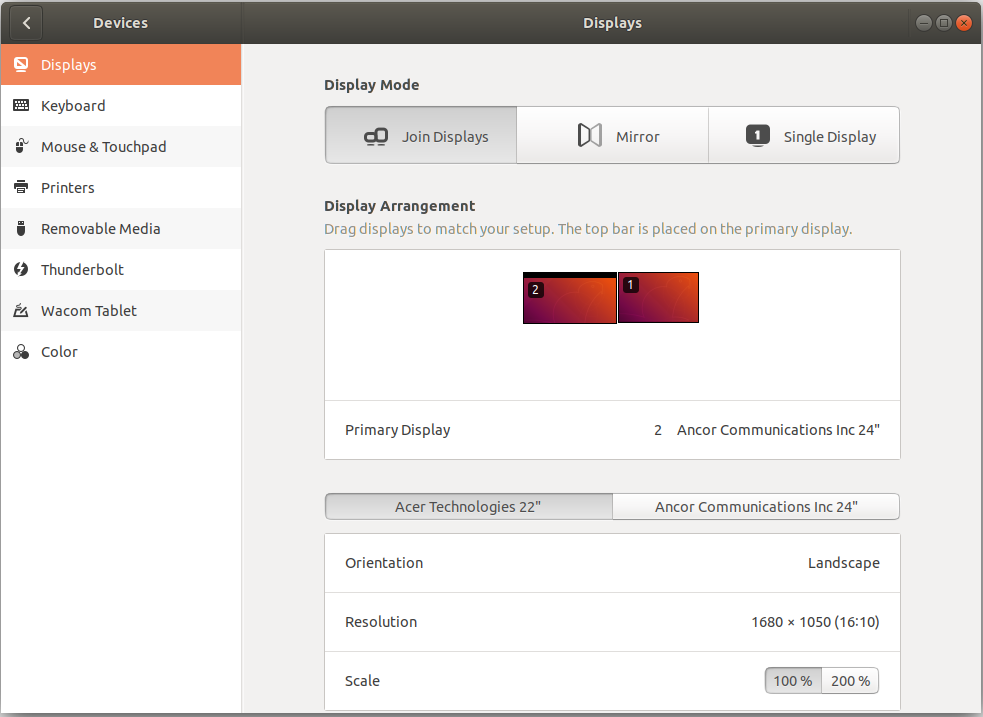Close the Displays settings window
This screenshot has height=717, width=983.
click(964, 23)
